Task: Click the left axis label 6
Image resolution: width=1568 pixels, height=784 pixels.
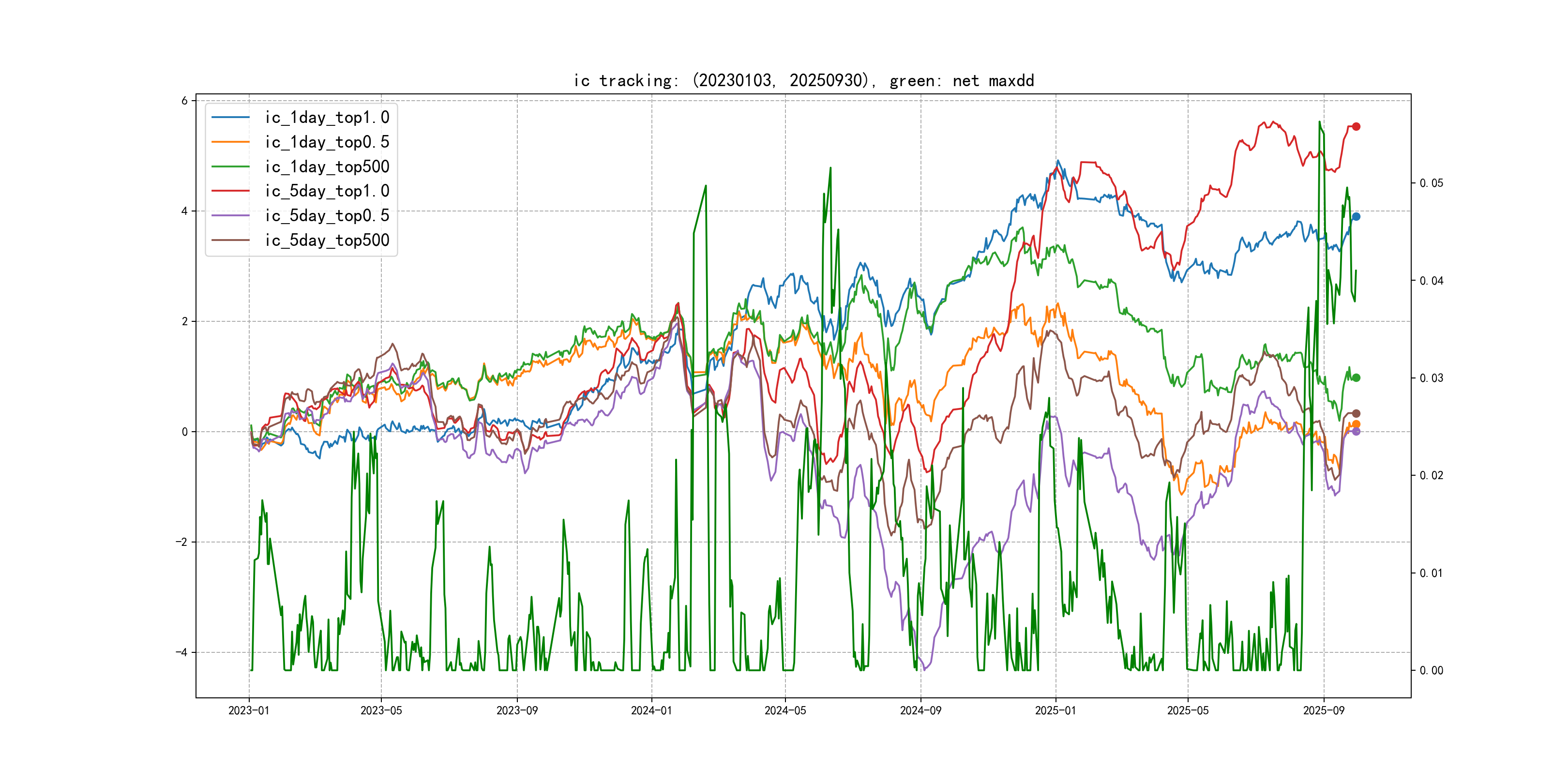Action: tap(184, 101)
